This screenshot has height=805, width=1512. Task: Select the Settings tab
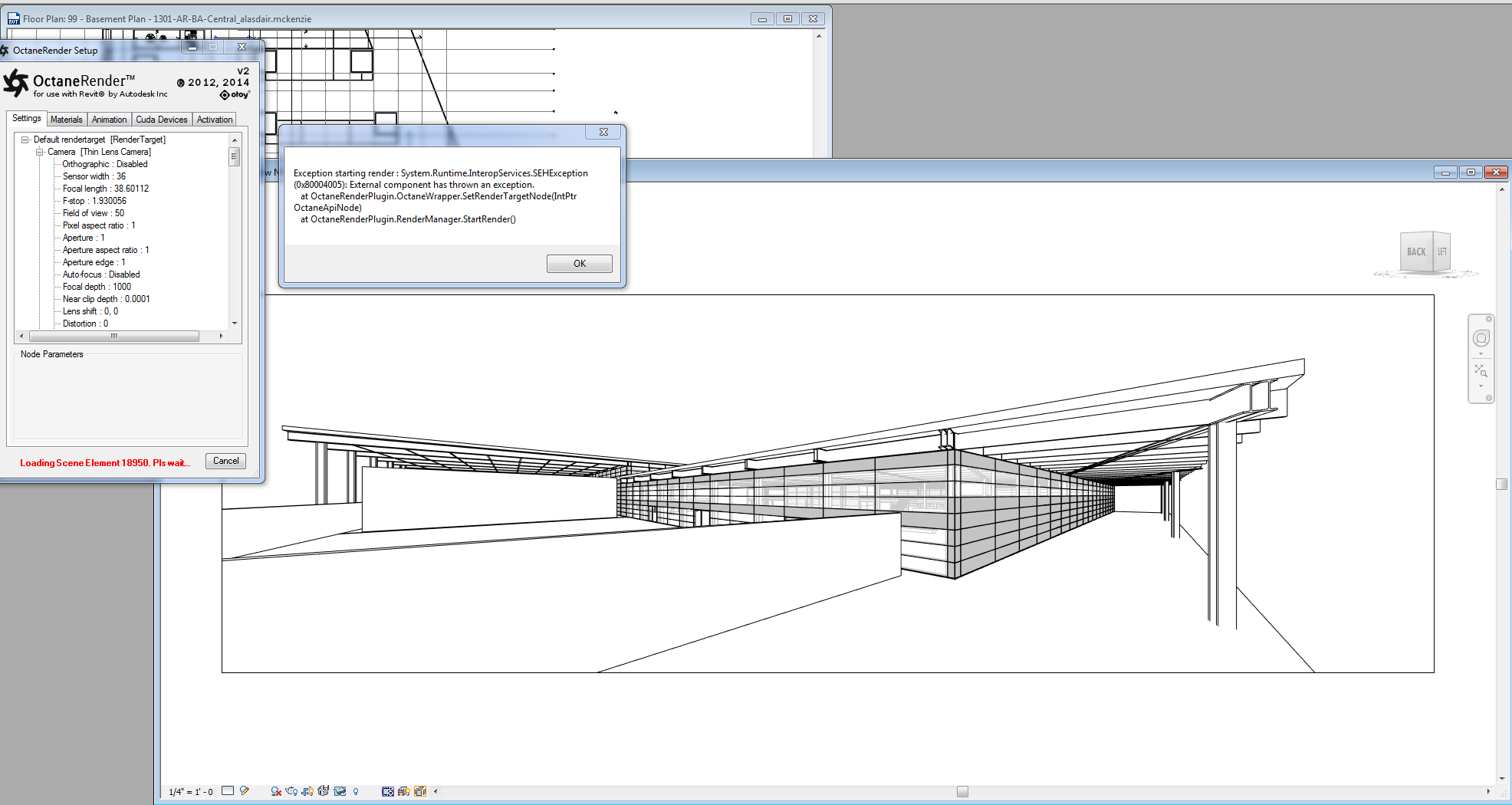tap(27, 118)
